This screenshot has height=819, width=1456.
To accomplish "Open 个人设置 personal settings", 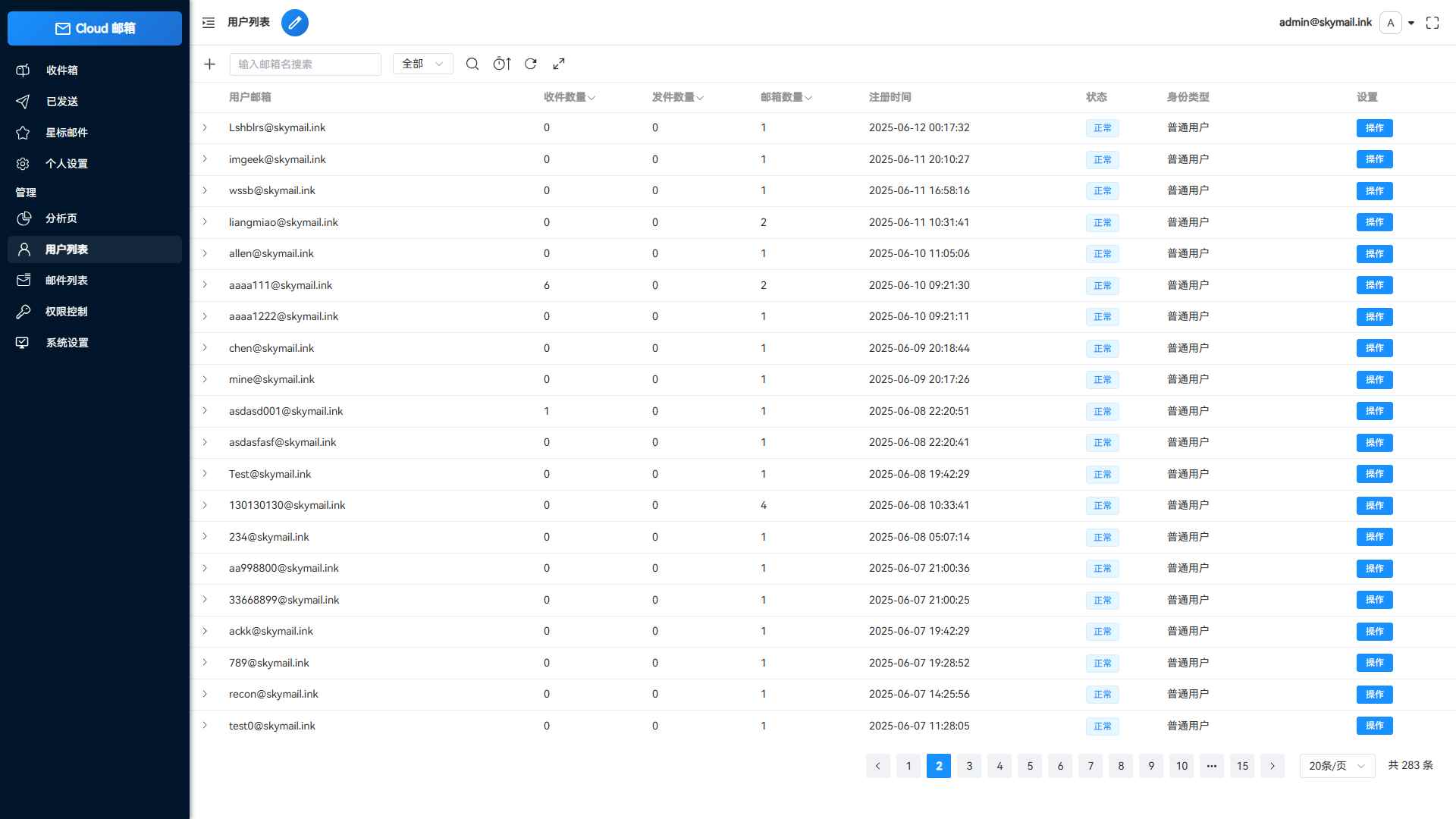I will [65, 163].
